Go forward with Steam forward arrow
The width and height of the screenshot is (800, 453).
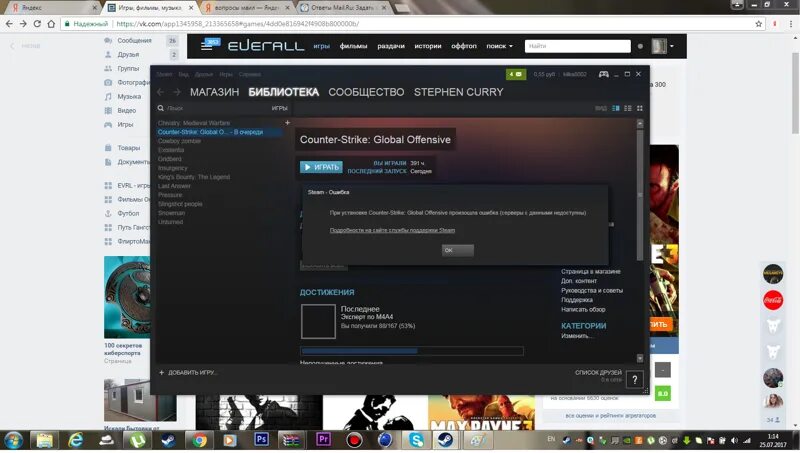tap(177, 92)
